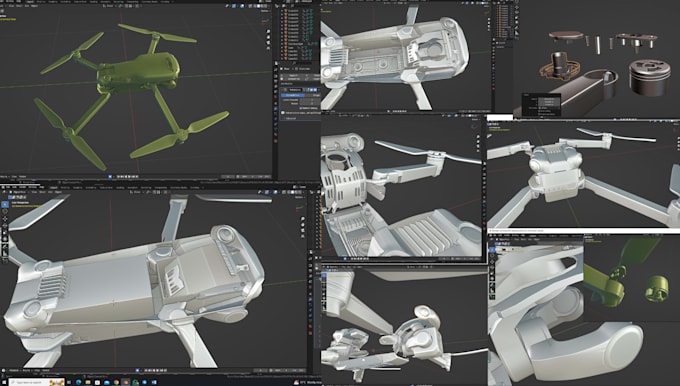Select the Add Cube tool in lower-left Blender window

tap(5, 261)
